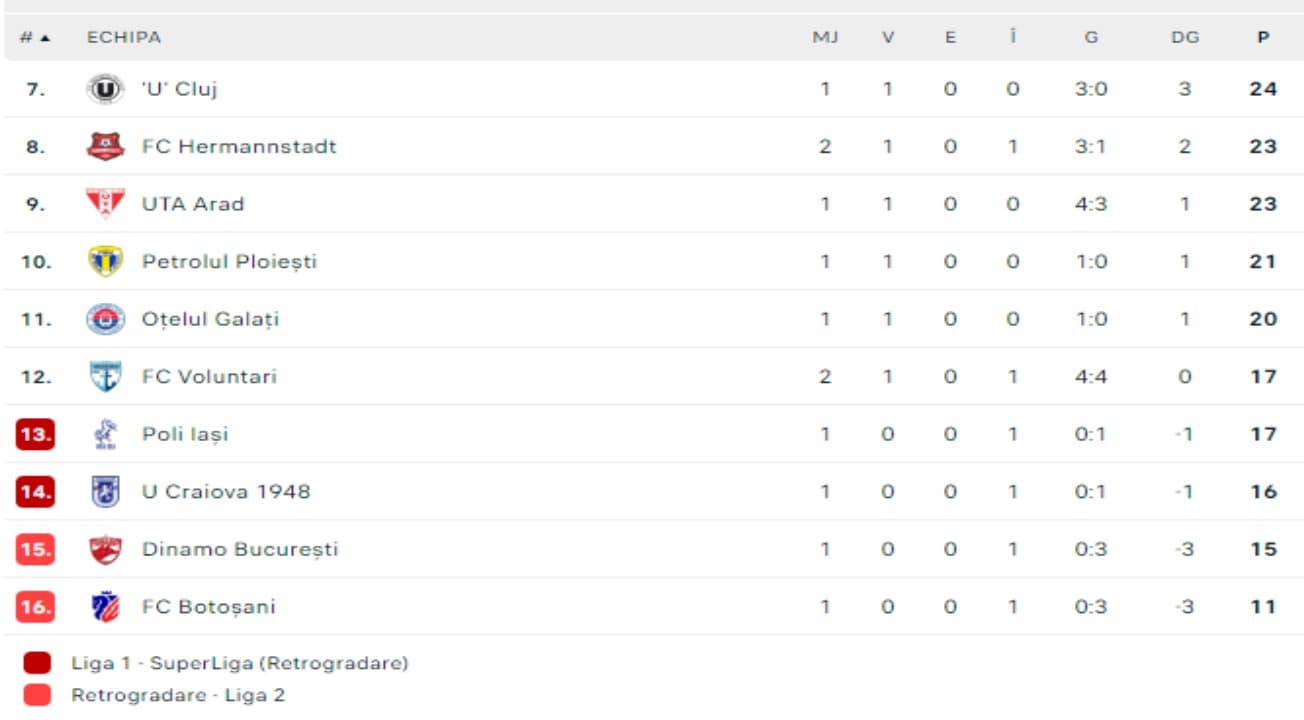Sort table by the # rank column
1304x720 pixels.
35,38
